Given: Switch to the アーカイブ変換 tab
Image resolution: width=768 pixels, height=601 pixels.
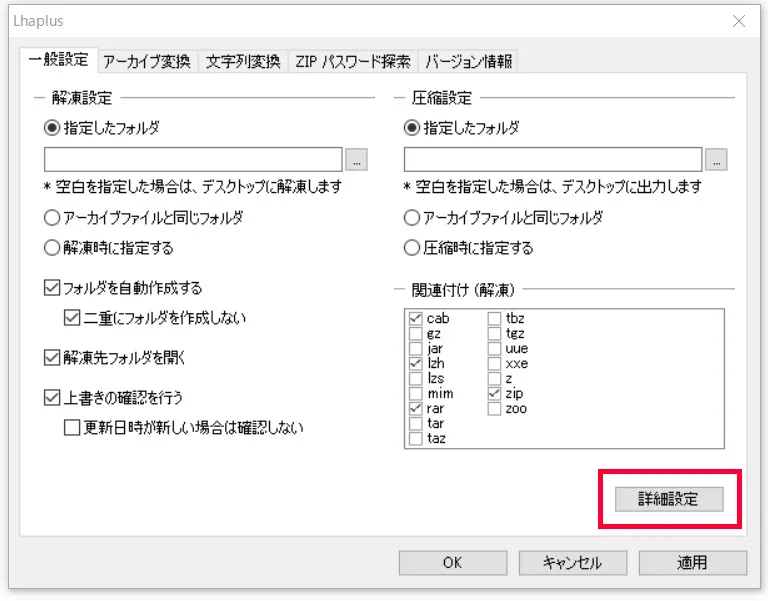Looking at the screenshot, I should pos(147,62).
